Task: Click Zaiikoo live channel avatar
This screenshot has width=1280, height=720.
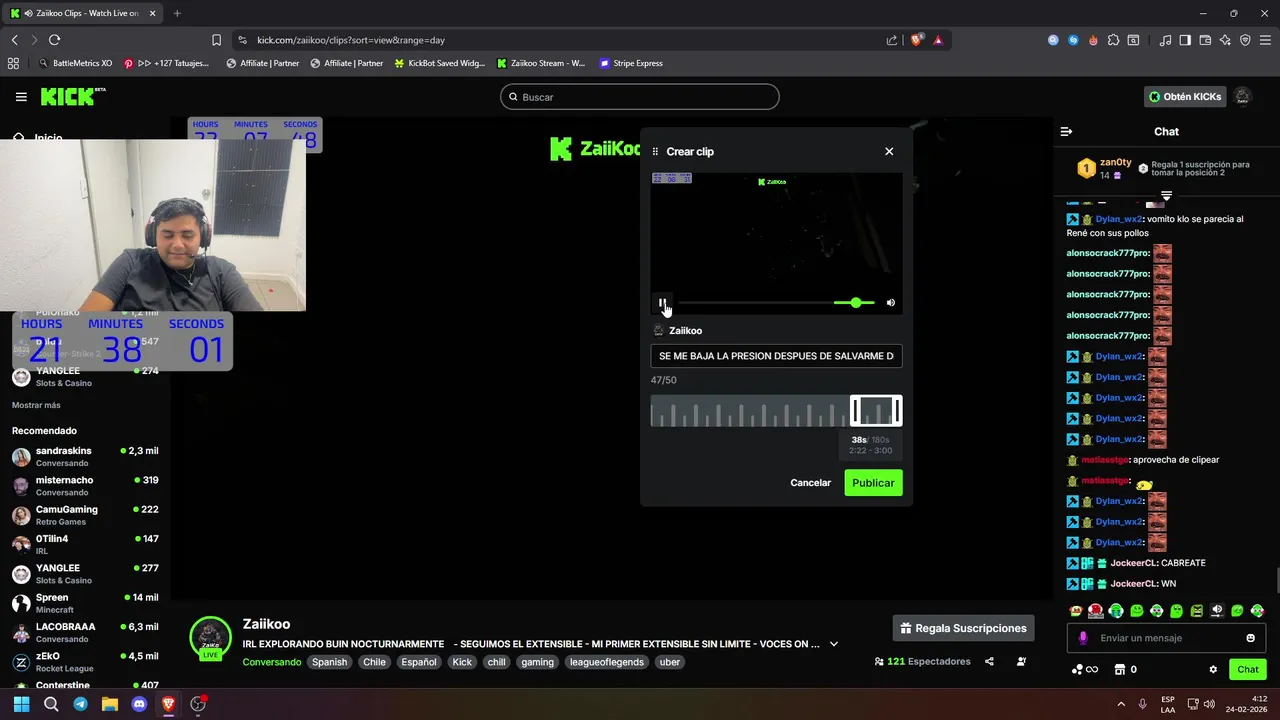Action: [x=210, y=638]
